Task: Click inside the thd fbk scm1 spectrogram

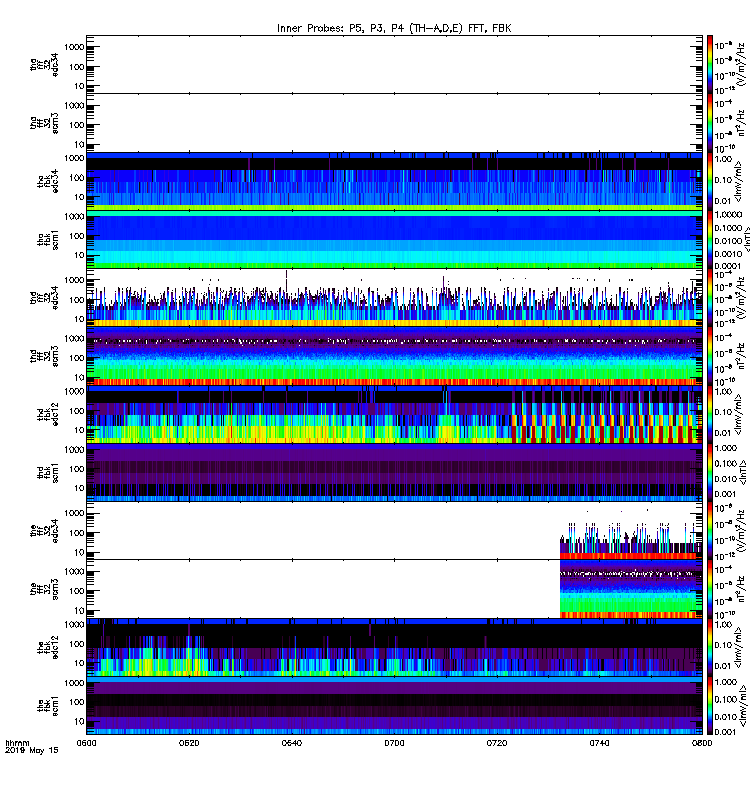Action: click(x=394, y=472)
